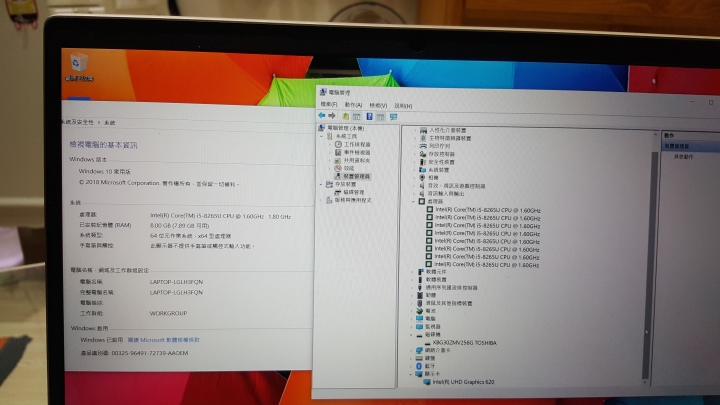The image size is (720, 405).
Task: Expand the 服務與應用程式 tree node
Action: pos(321,200)
